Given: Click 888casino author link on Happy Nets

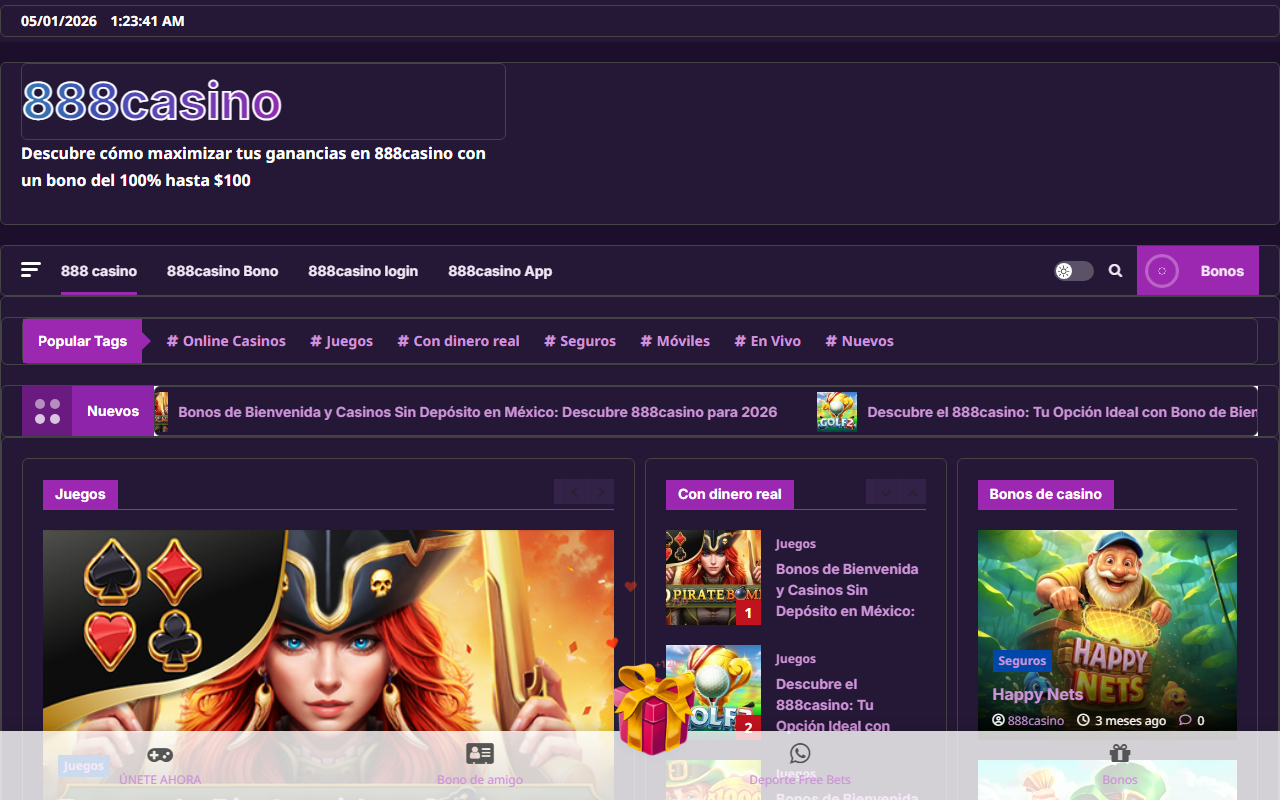Looking at the screenshot, I should click(1028, 721).
